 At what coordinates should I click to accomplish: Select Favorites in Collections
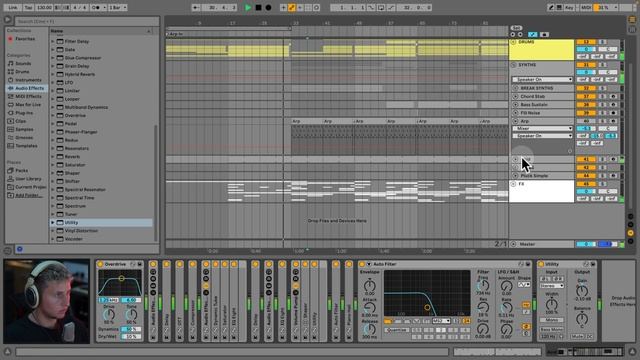point(24,39)
